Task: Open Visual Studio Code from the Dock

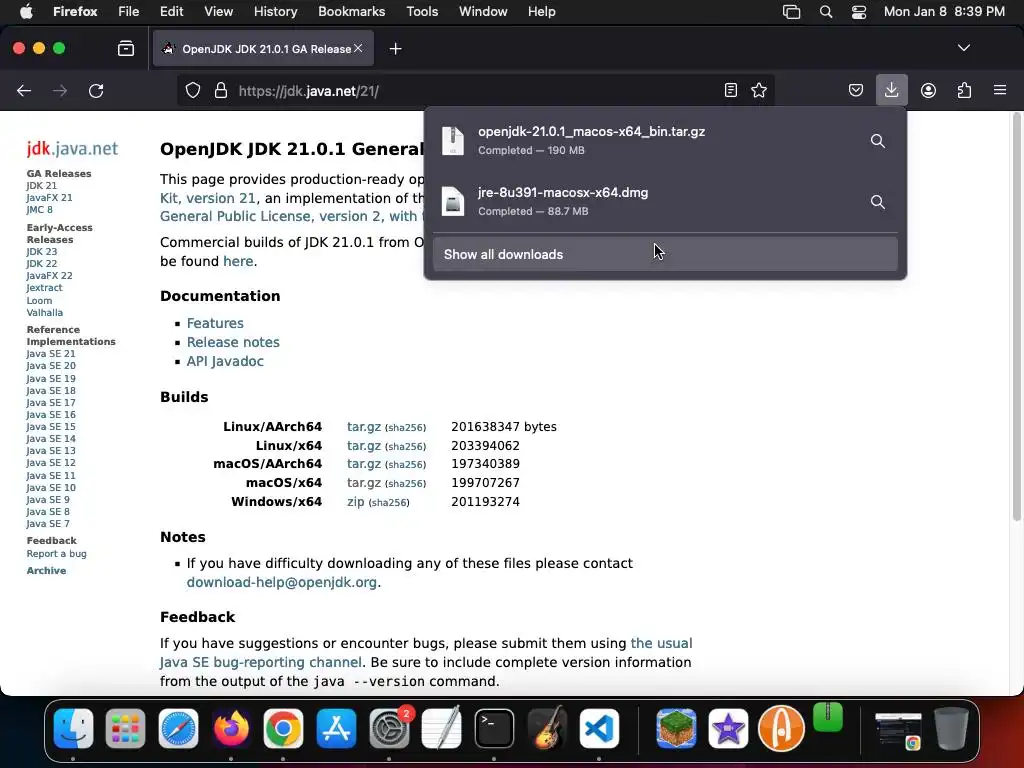Action: click(x=599, y=728)
